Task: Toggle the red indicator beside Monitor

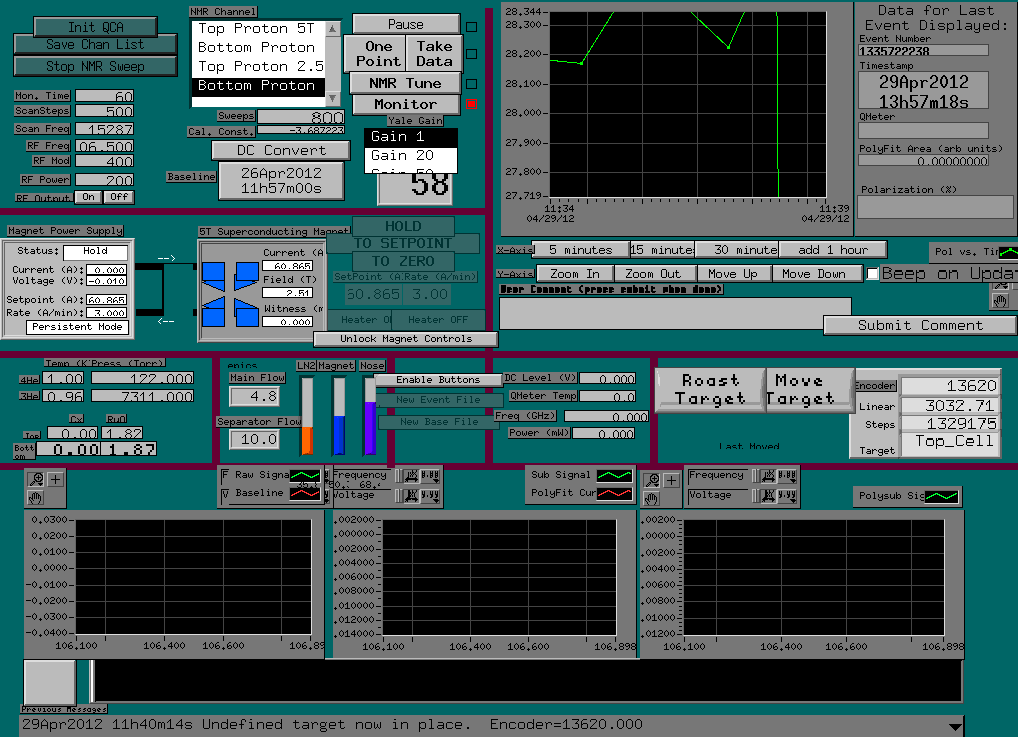Action: [x=472, y=104]
